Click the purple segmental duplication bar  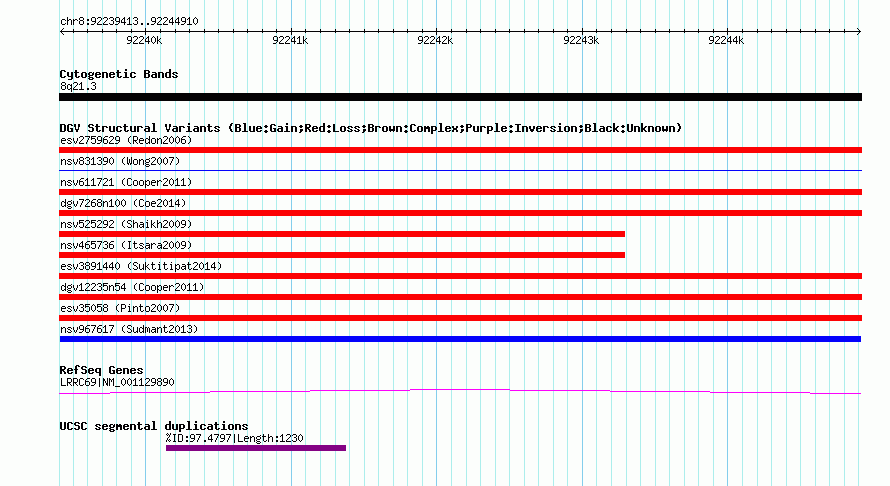[x=256, y=448]
